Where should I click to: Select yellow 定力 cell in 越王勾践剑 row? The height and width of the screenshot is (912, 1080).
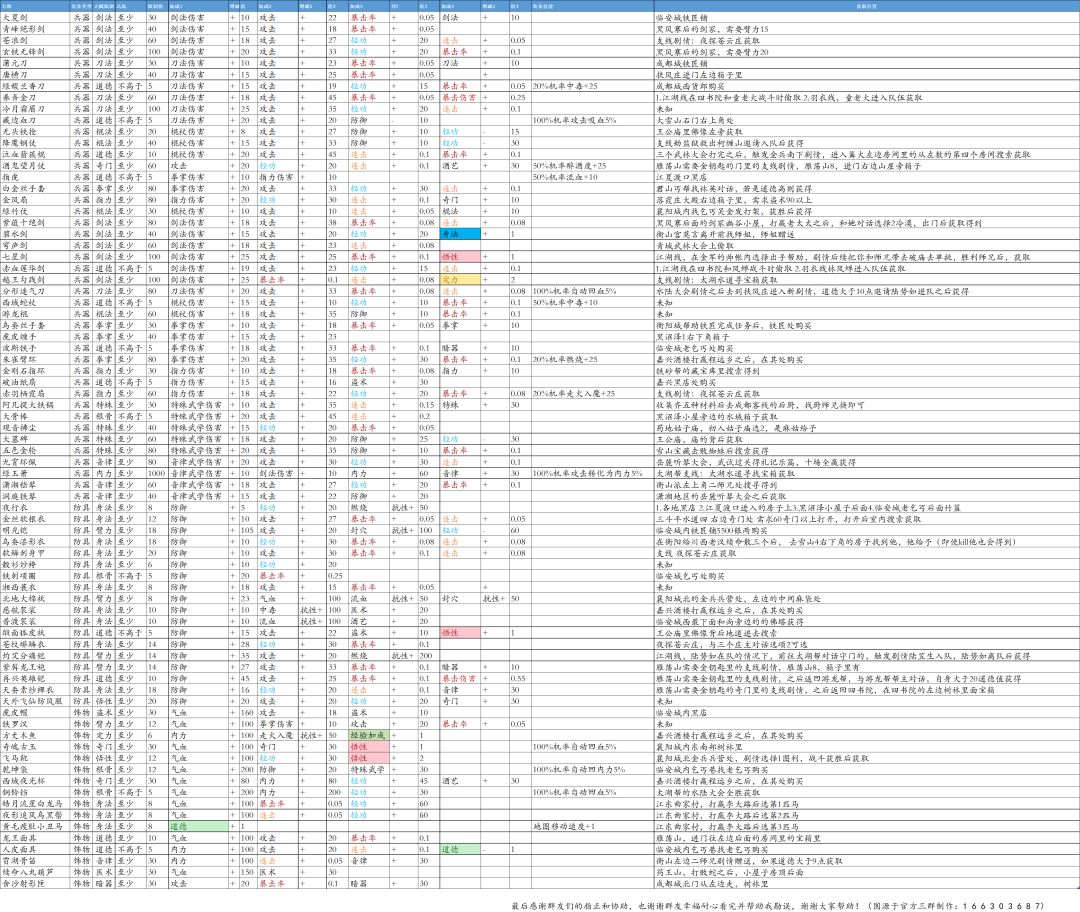460,280
